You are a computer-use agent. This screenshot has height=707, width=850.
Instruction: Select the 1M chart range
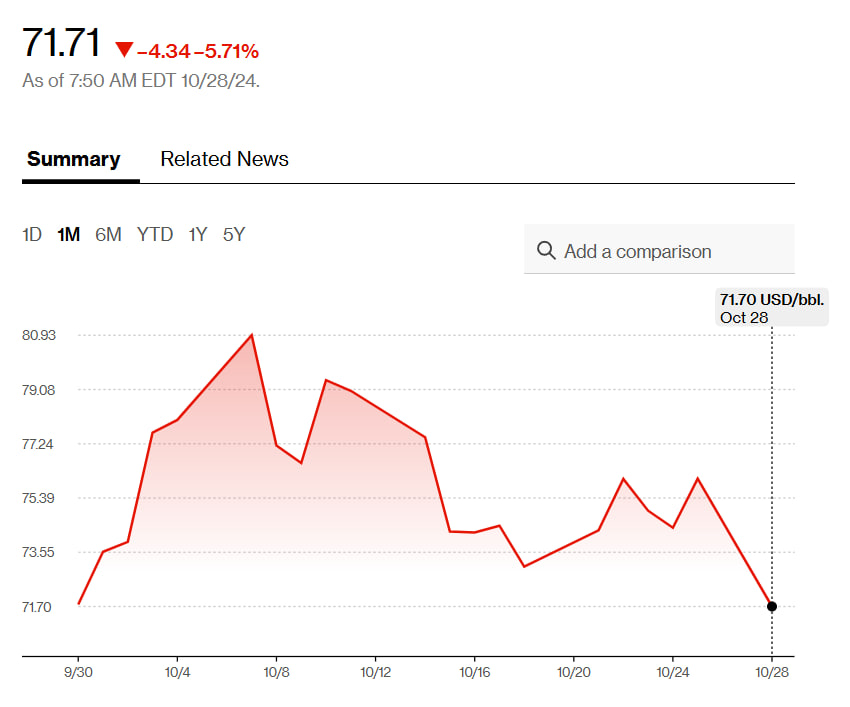click(x=69, y=235)
